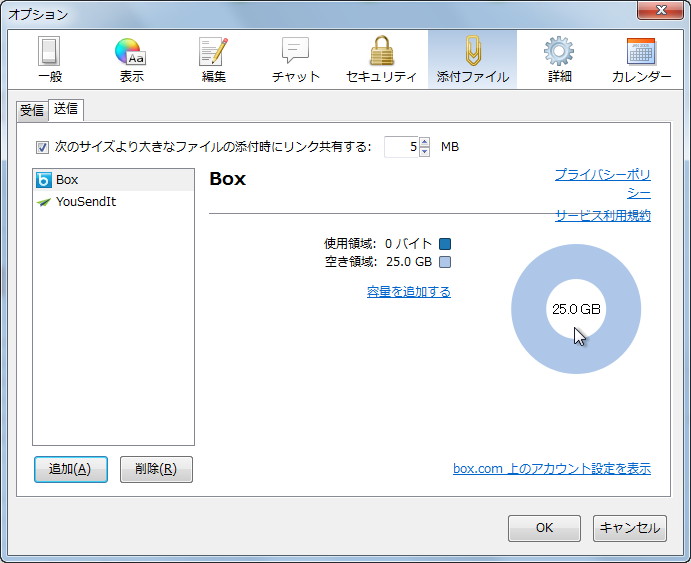
Task: Click the 追加(A) button
Action: click(71, 469)
